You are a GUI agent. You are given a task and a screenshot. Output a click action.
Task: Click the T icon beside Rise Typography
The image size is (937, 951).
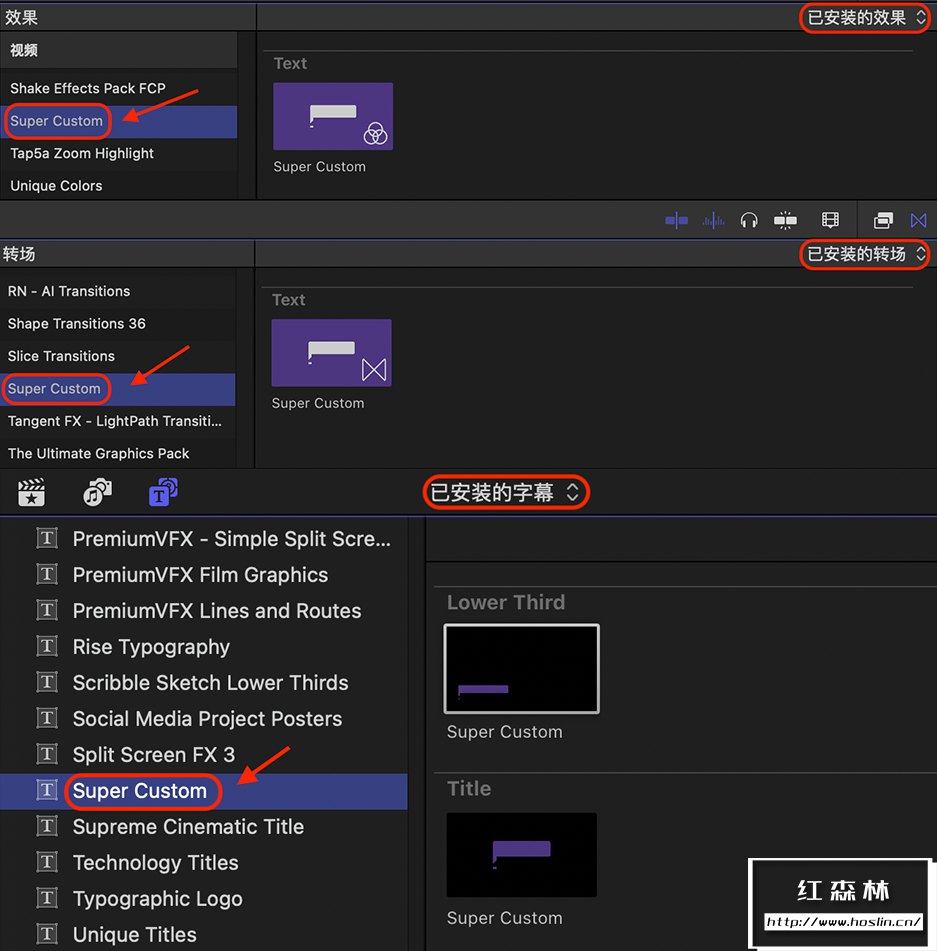47,647
